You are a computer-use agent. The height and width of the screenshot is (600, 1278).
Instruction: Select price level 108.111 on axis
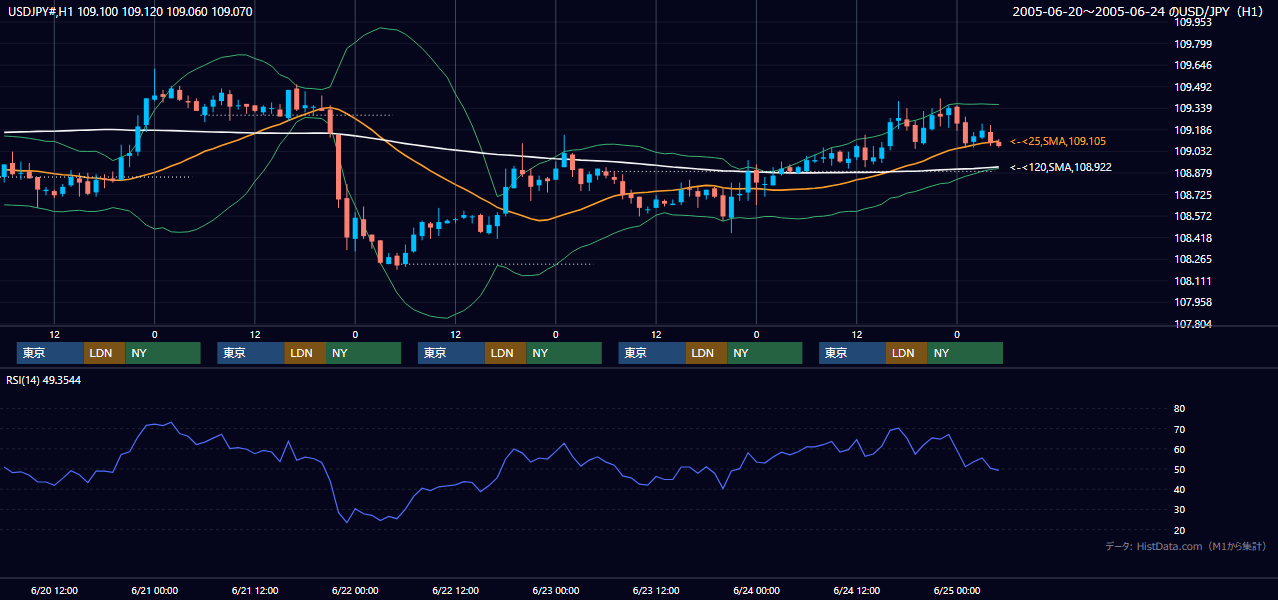click(x=1193, y=281)
